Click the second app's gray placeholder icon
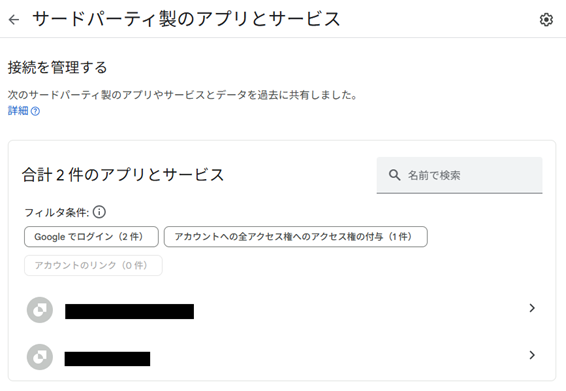 click(40, 357)
